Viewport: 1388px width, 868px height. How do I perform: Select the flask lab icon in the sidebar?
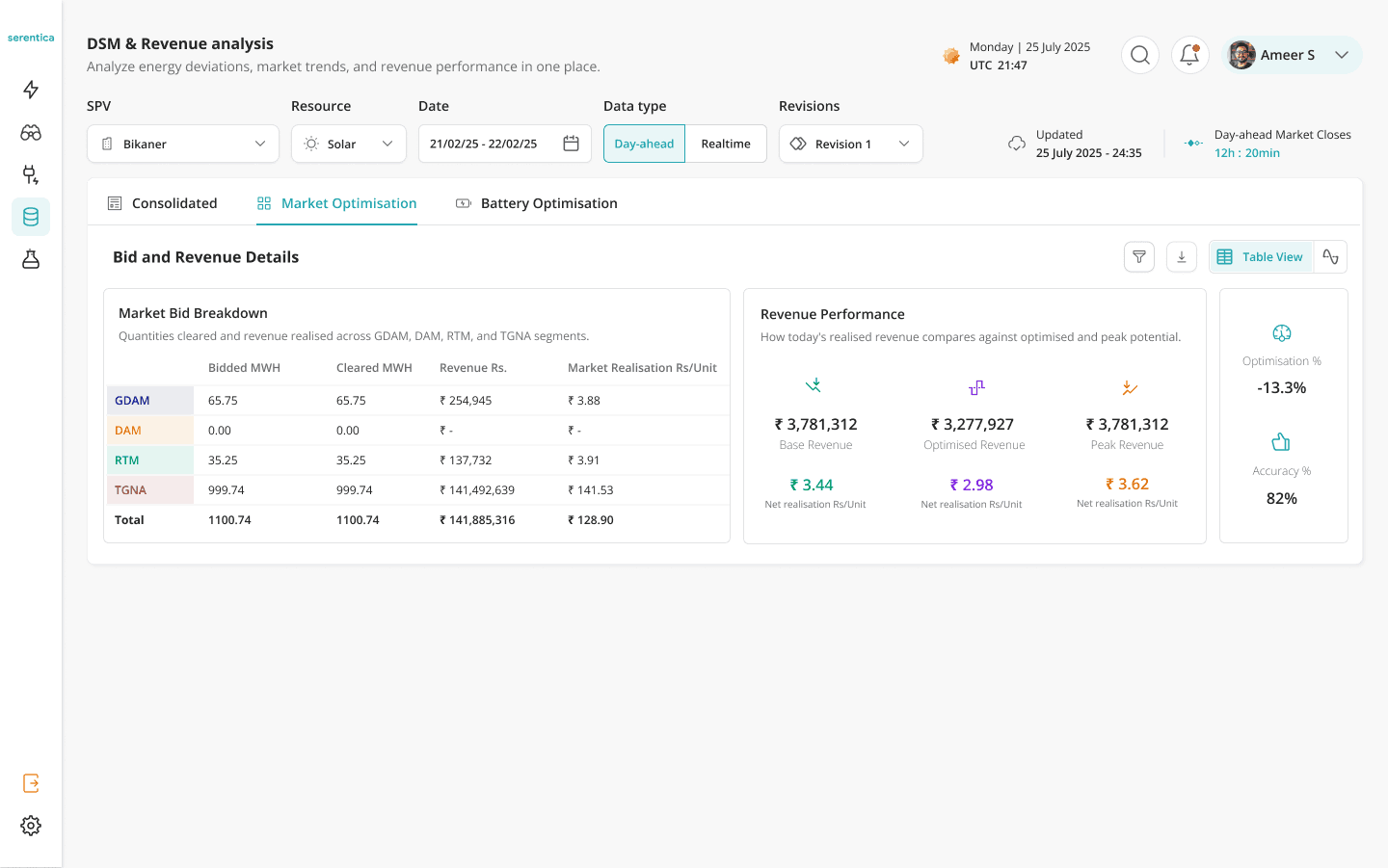point(31,259)
